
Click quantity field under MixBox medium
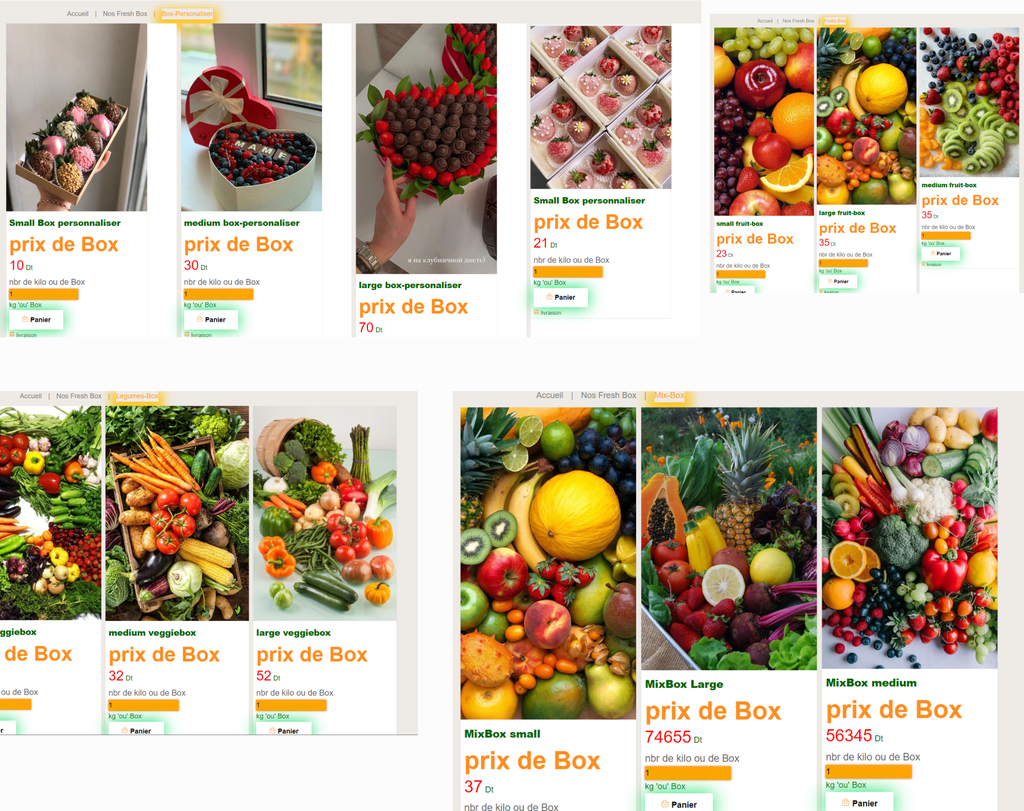tap(869, 772)
